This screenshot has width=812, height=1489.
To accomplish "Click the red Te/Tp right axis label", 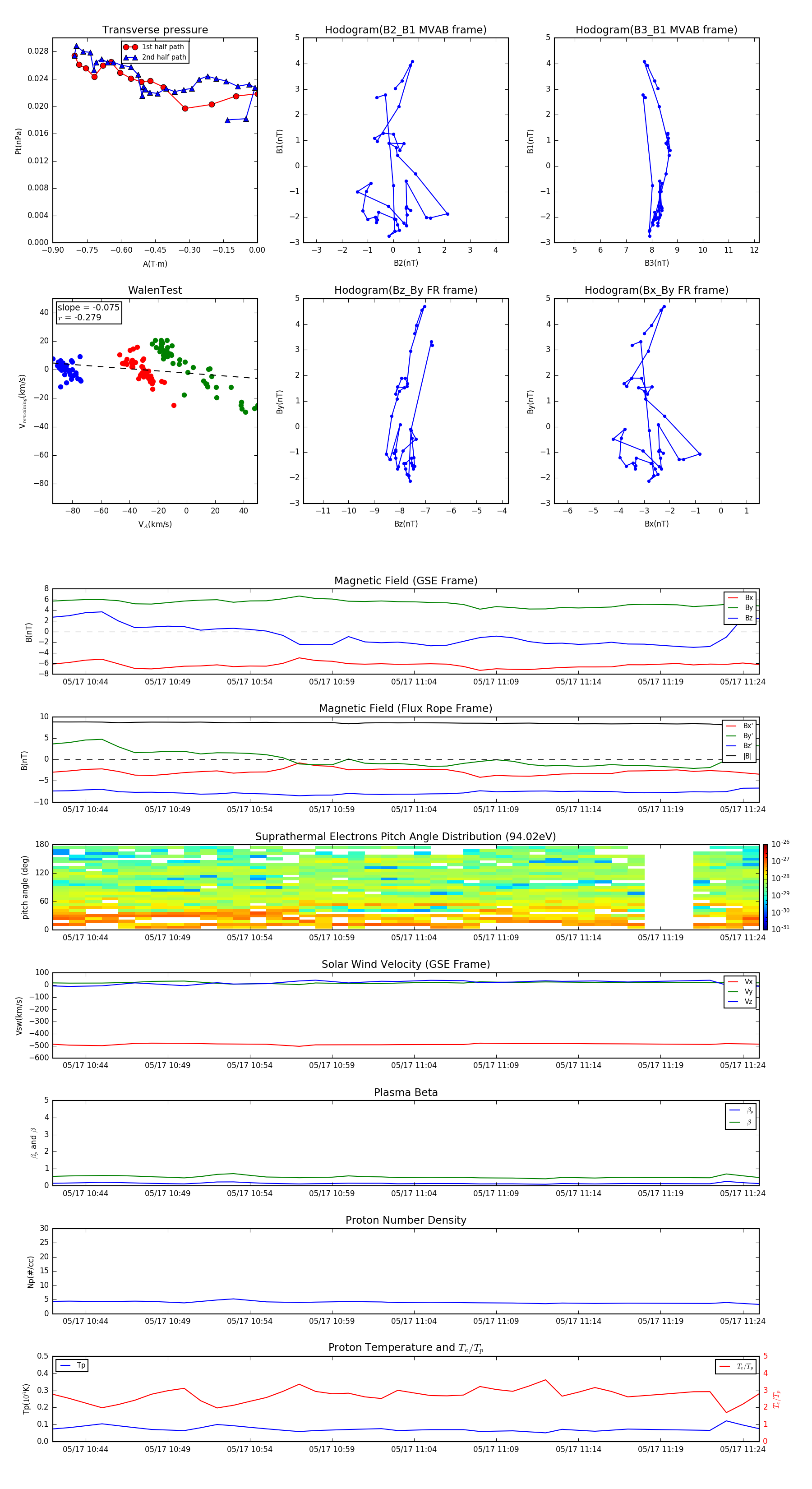I will pyautogui.click(x=777, y=1399).
